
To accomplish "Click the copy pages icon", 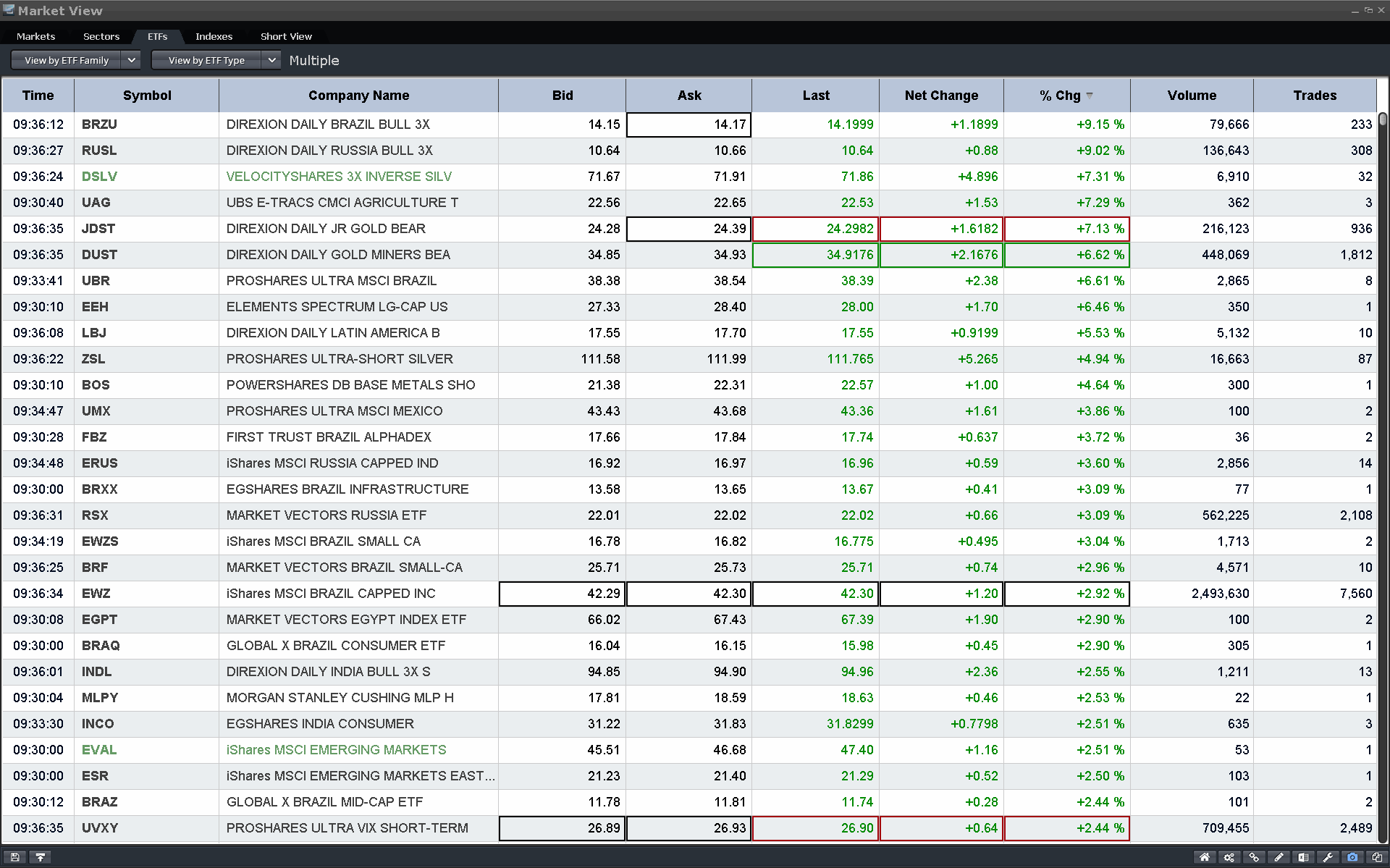I will [x=1376, y=857].
